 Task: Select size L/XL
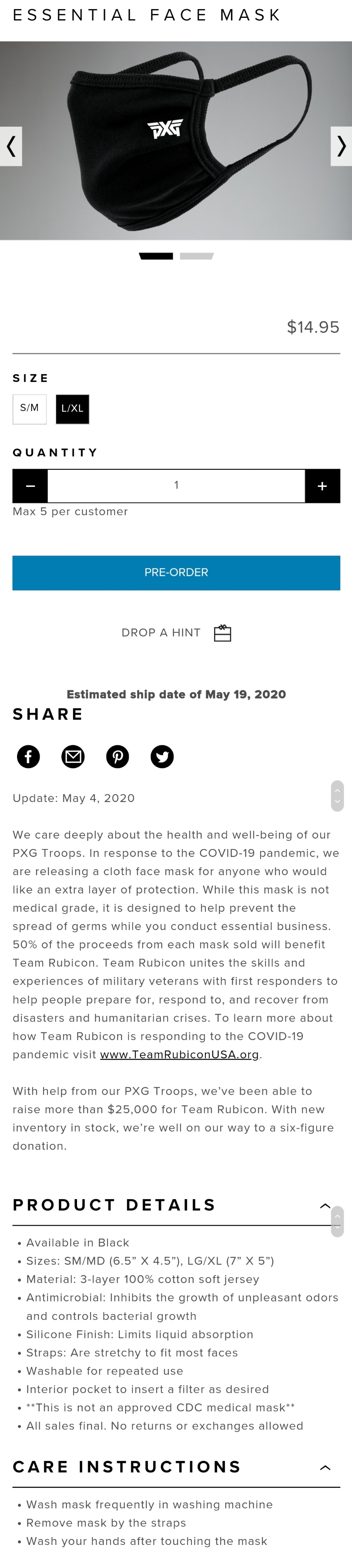click(x=72, y=408)
